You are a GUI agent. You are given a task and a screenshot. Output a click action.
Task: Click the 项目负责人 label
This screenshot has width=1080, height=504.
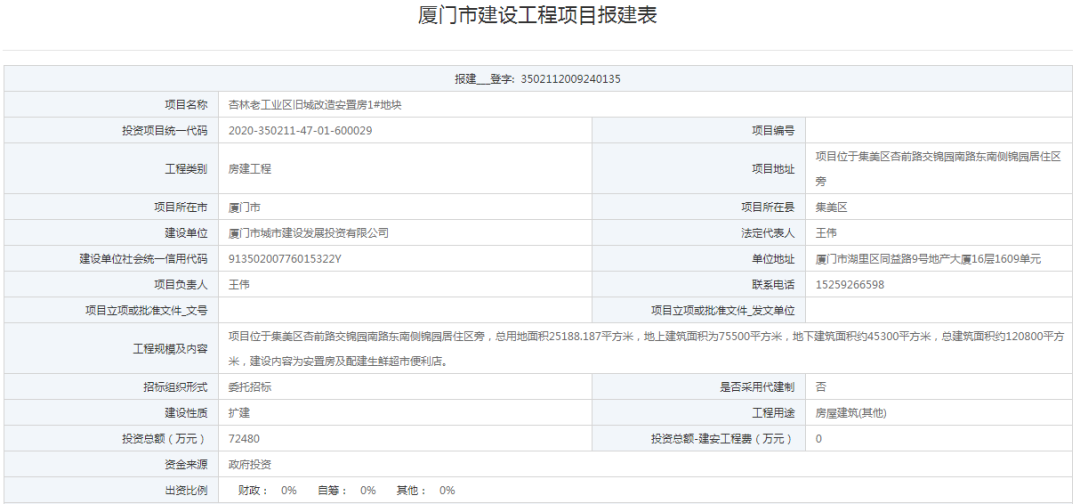(x=180, y=284)
